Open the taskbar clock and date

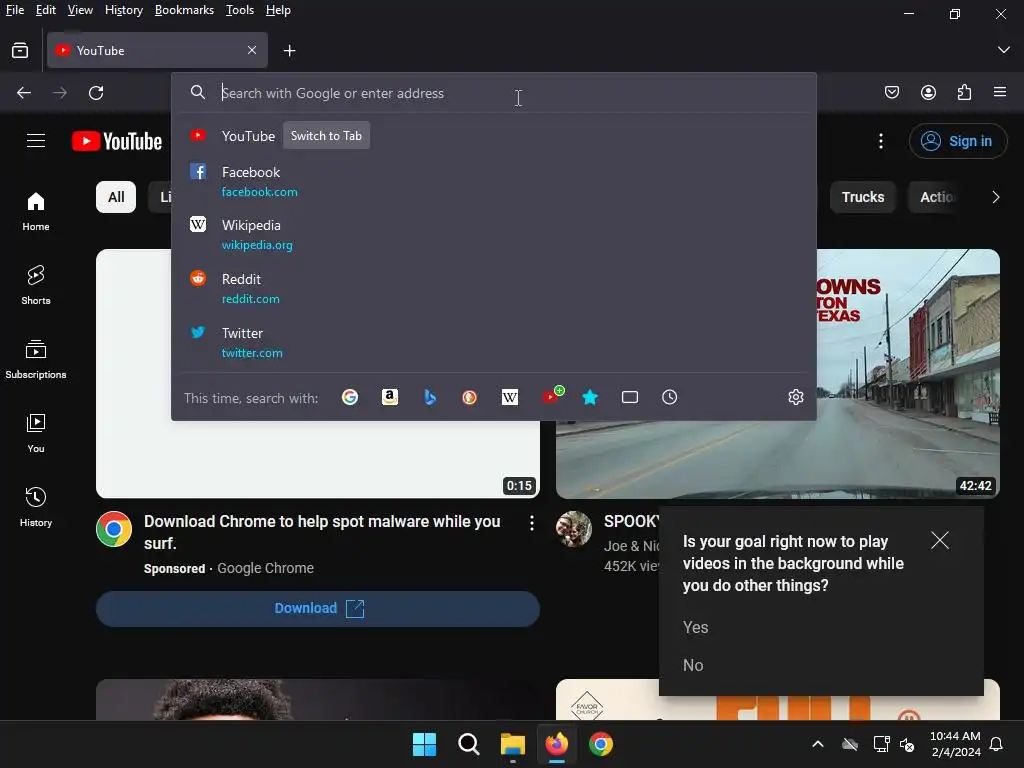955,744
